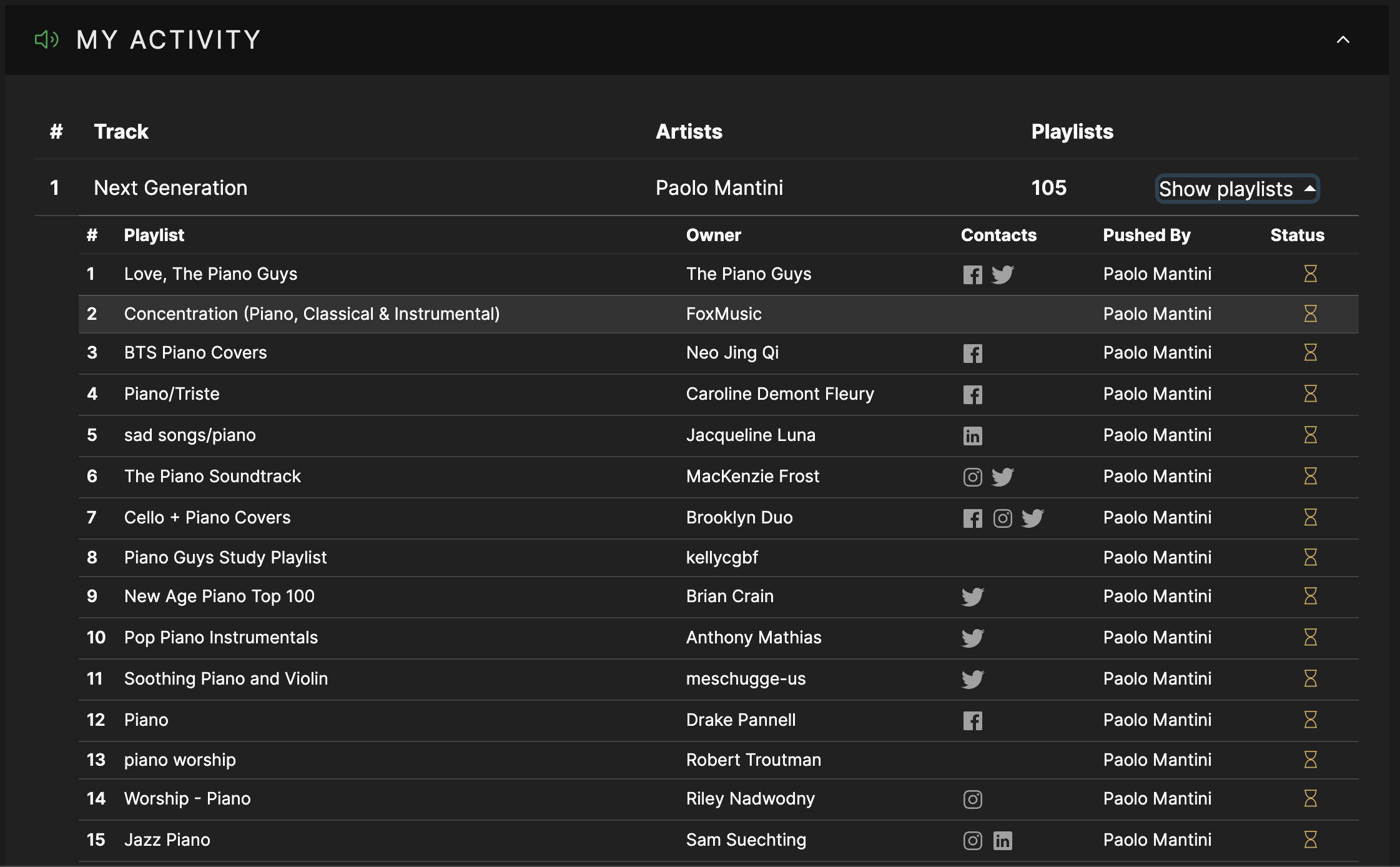
Task: Select the Next Generation track name
Action: tap(170, 188)
